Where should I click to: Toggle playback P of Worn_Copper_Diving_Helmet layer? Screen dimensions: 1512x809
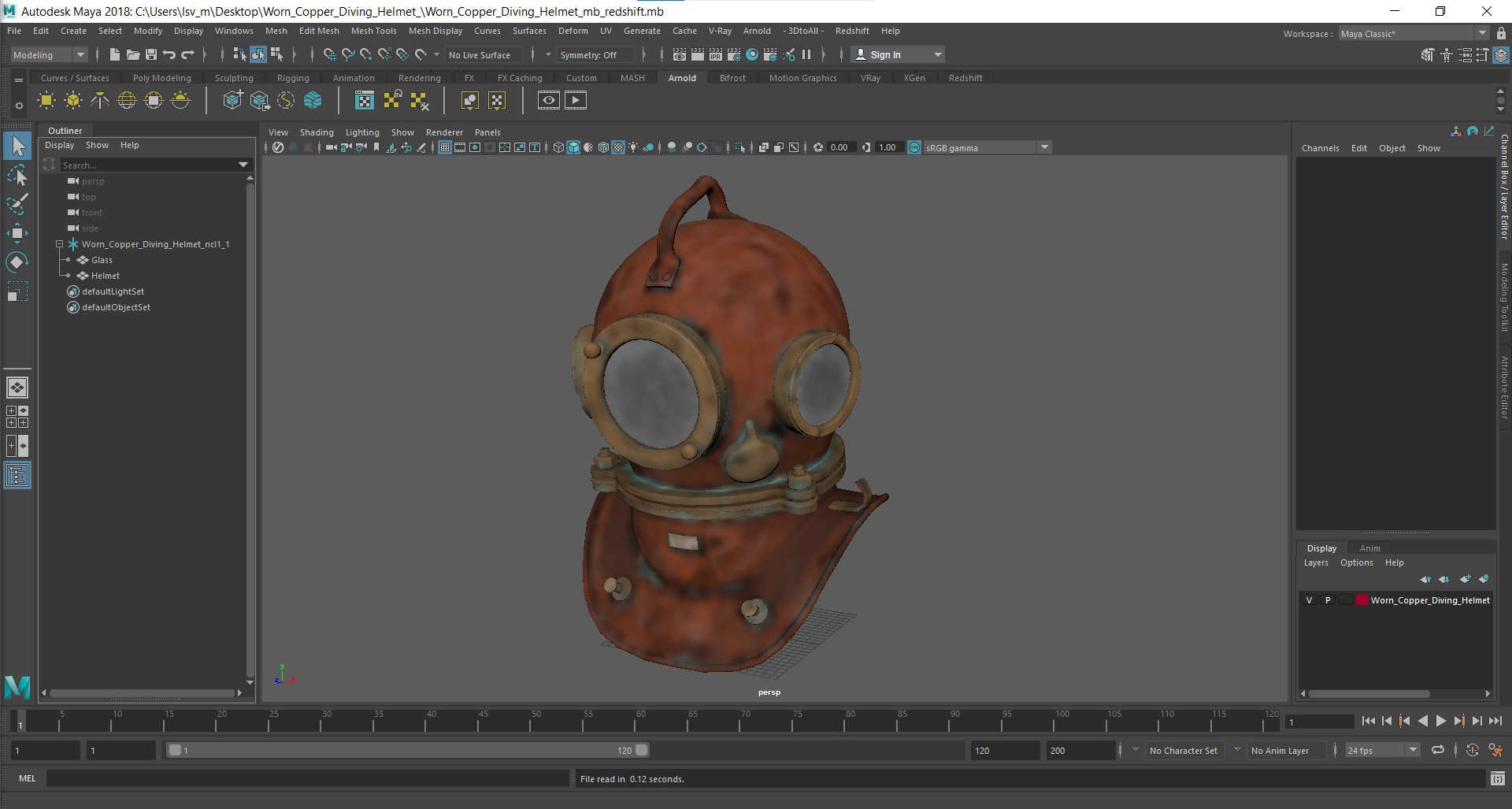pyautogui.click(x=1328, y=600)
